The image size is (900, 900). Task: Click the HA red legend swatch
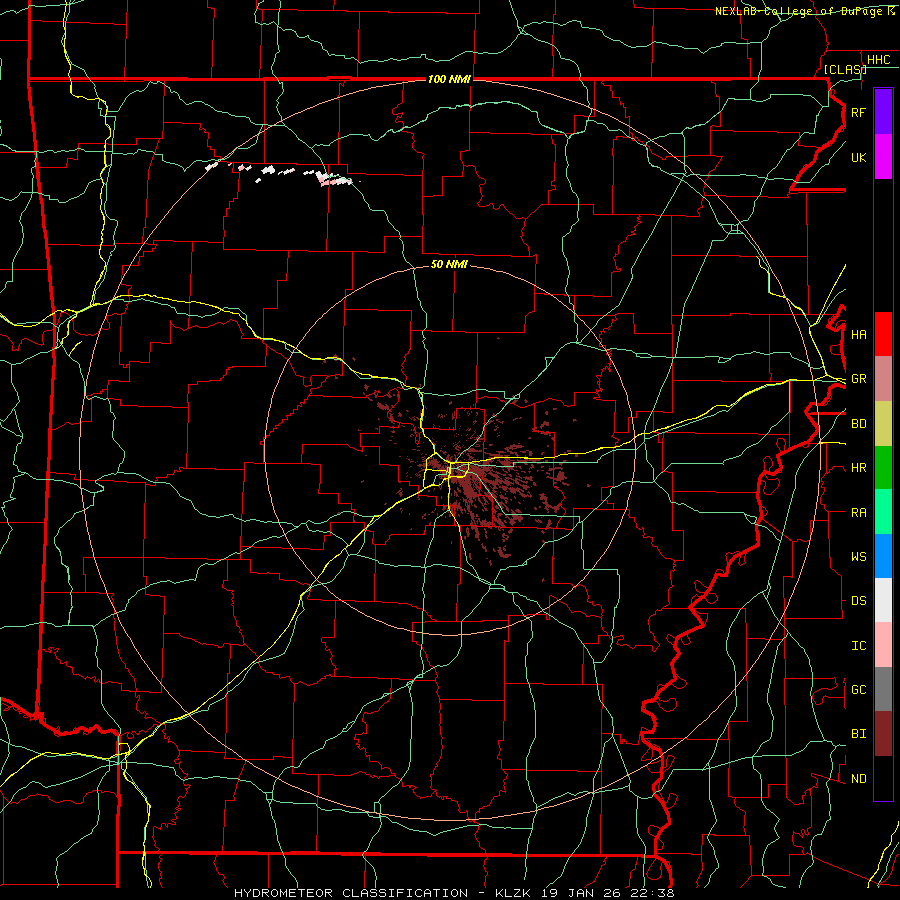point(883,334)
